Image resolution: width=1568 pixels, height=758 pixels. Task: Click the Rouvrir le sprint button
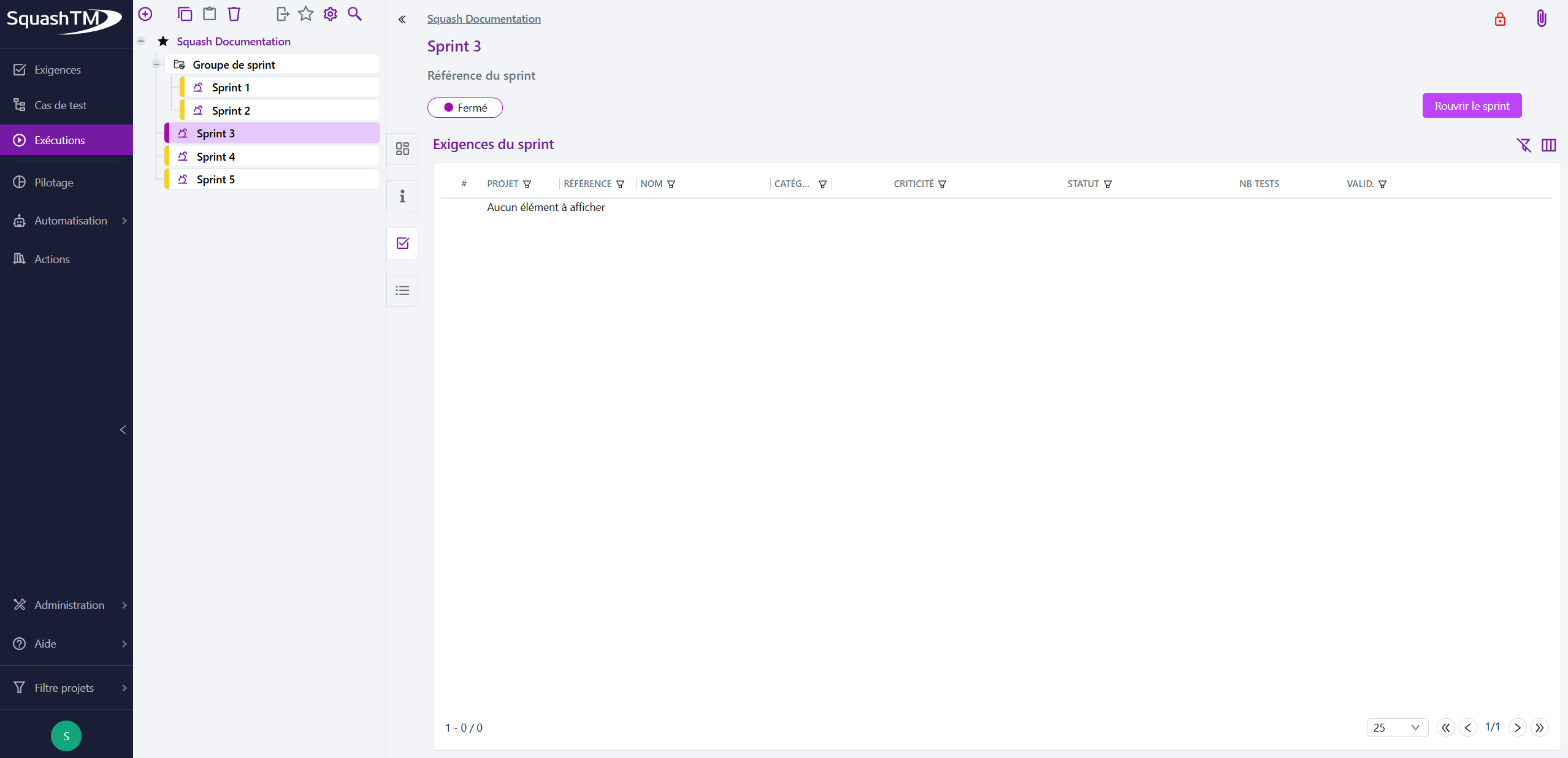pos(1472,105)
